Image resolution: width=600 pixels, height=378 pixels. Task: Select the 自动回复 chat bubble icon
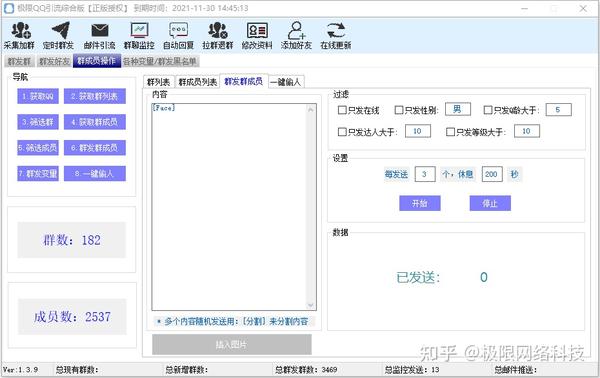coord(179,36)
